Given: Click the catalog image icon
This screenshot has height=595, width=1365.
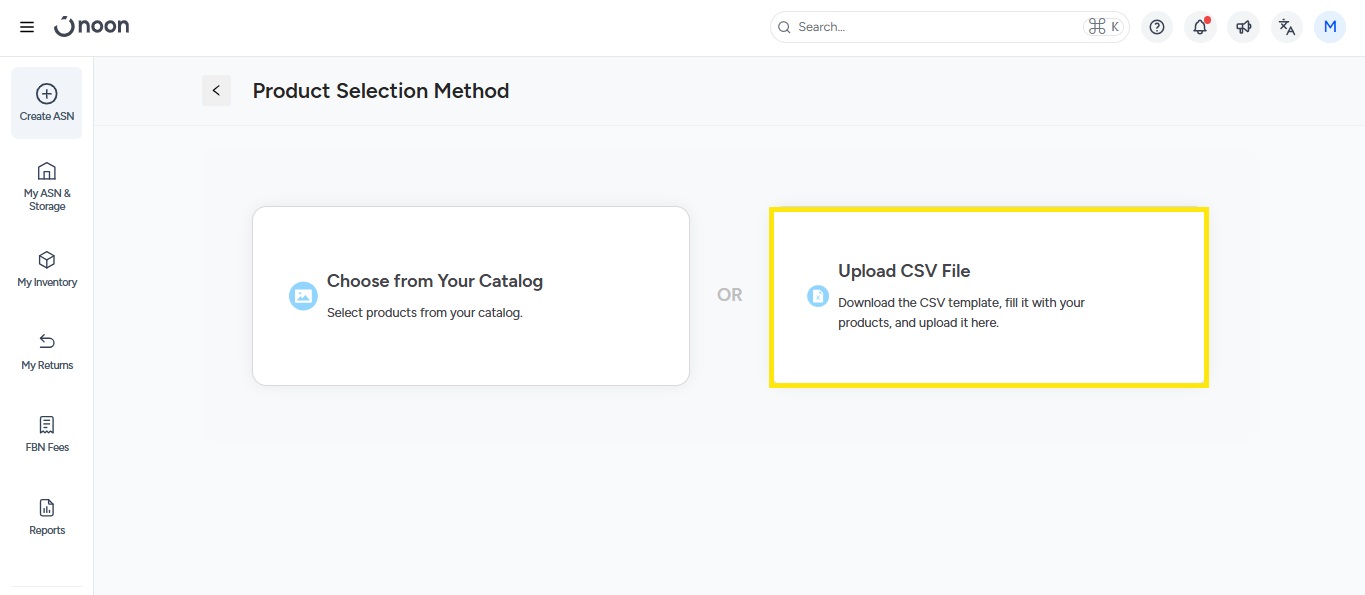Looking at the screenshot, I should pos(303,296).
